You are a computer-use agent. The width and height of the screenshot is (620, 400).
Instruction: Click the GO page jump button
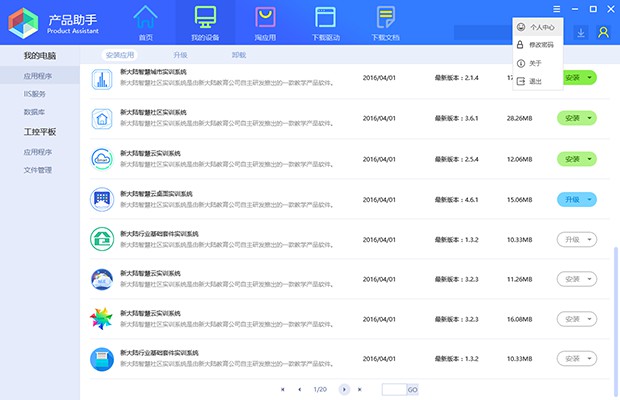pos(412,390)
